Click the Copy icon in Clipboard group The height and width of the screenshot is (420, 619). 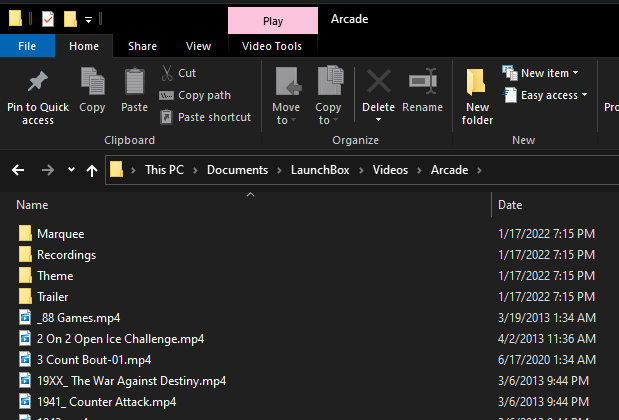[92, 82]
